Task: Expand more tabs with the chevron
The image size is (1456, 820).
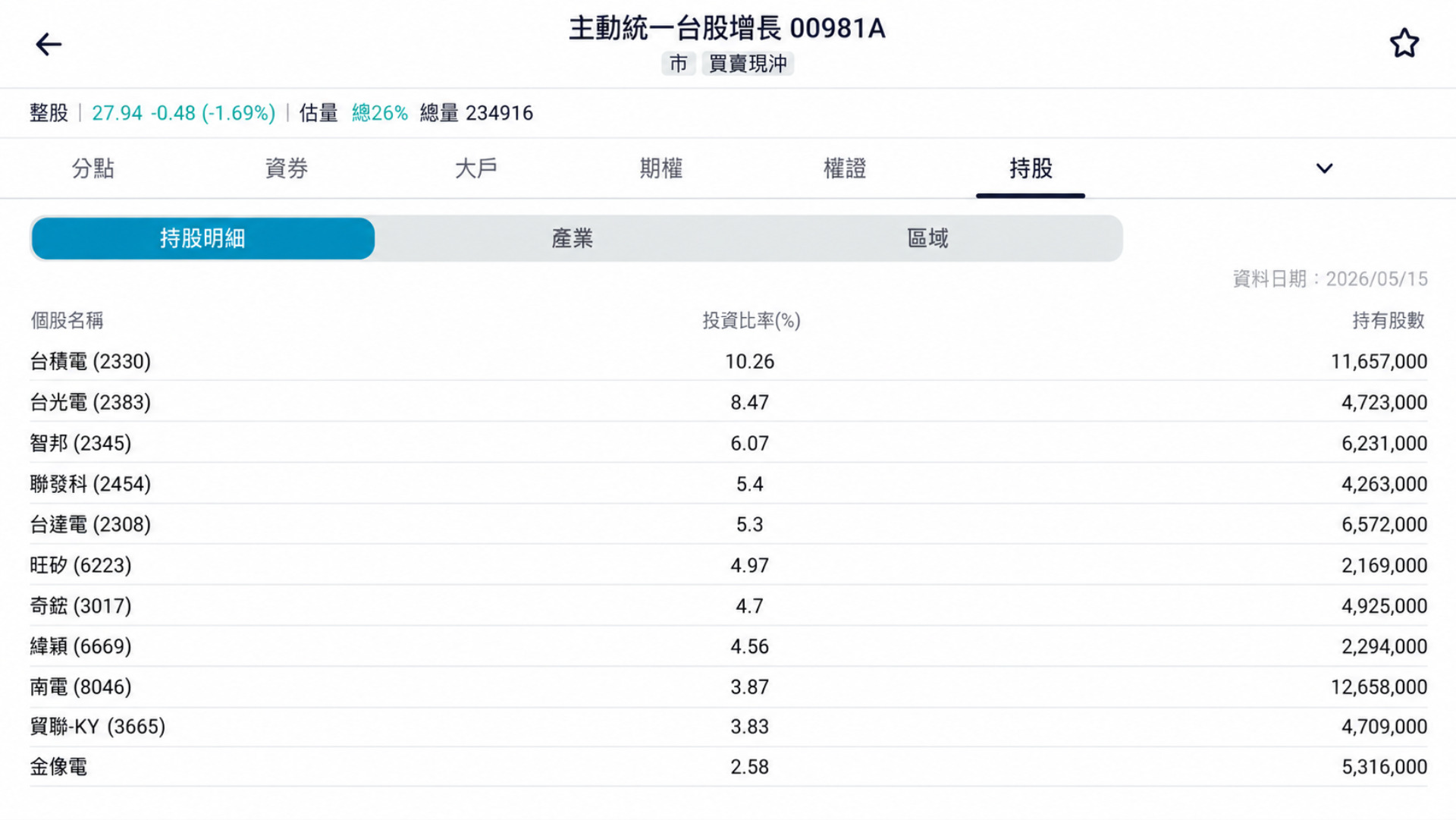Action: point(1324,168)
